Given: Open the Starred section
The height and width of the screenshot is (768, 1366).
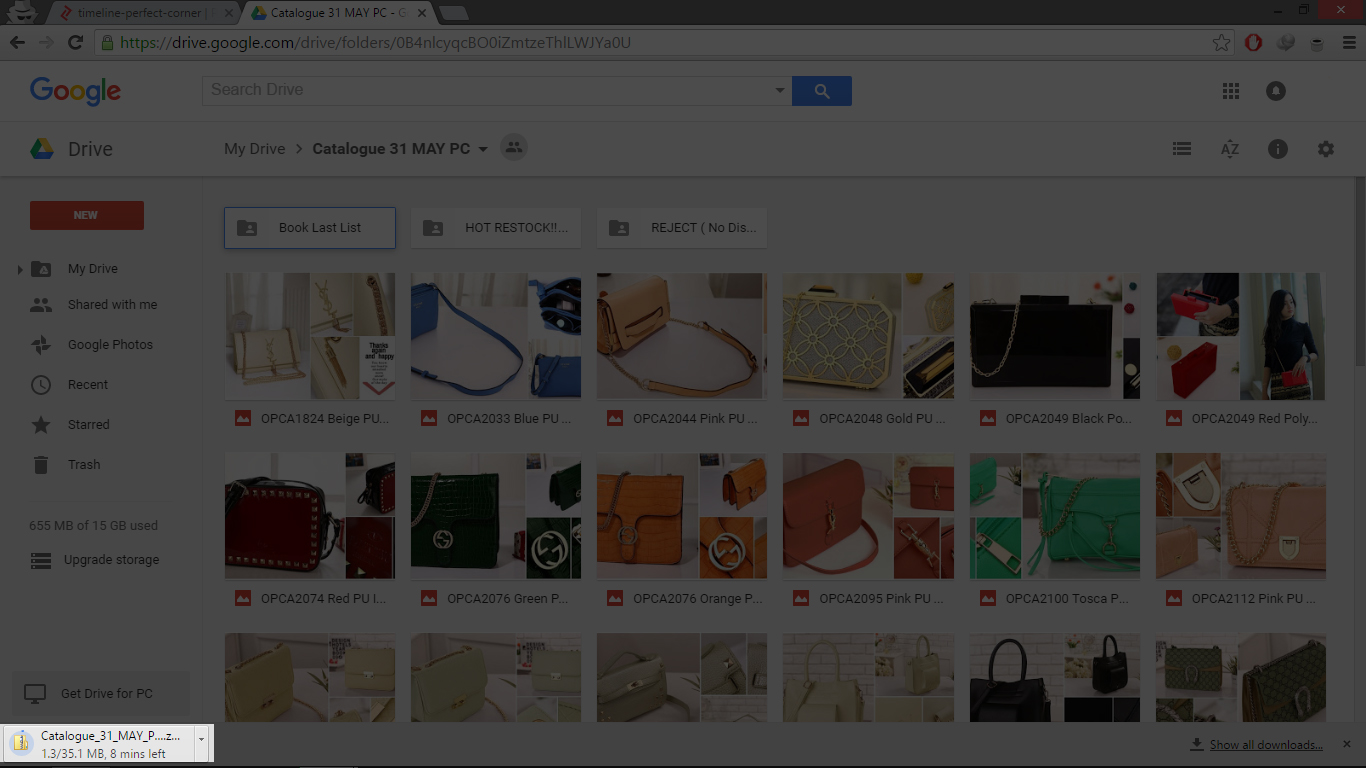Looking at the screenshot, I should point(88,425).
